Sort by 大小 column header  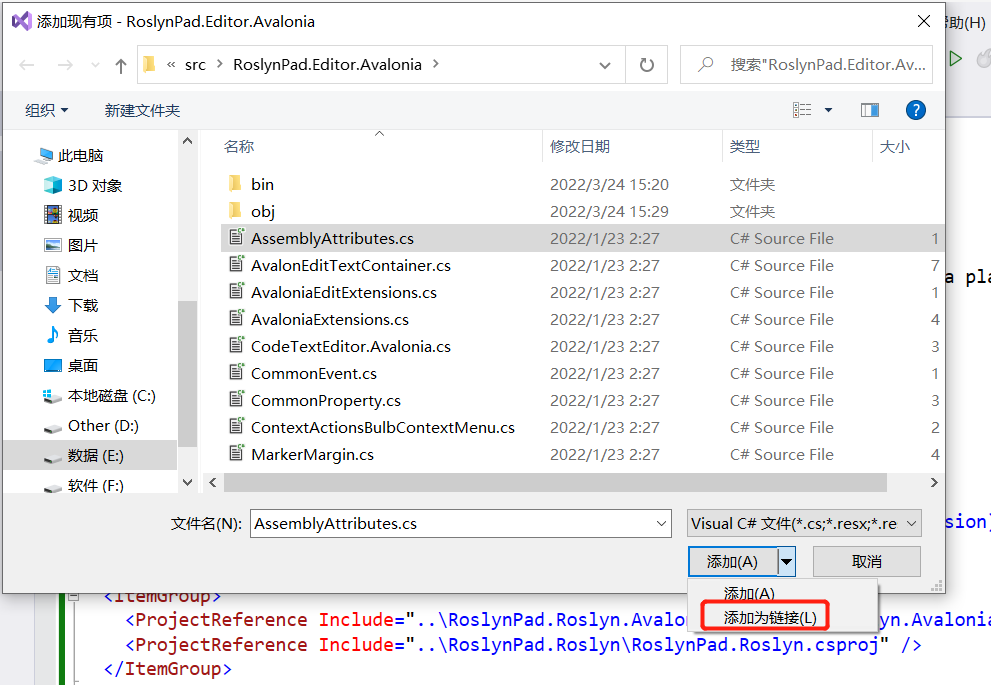click(x=895, y=147)
